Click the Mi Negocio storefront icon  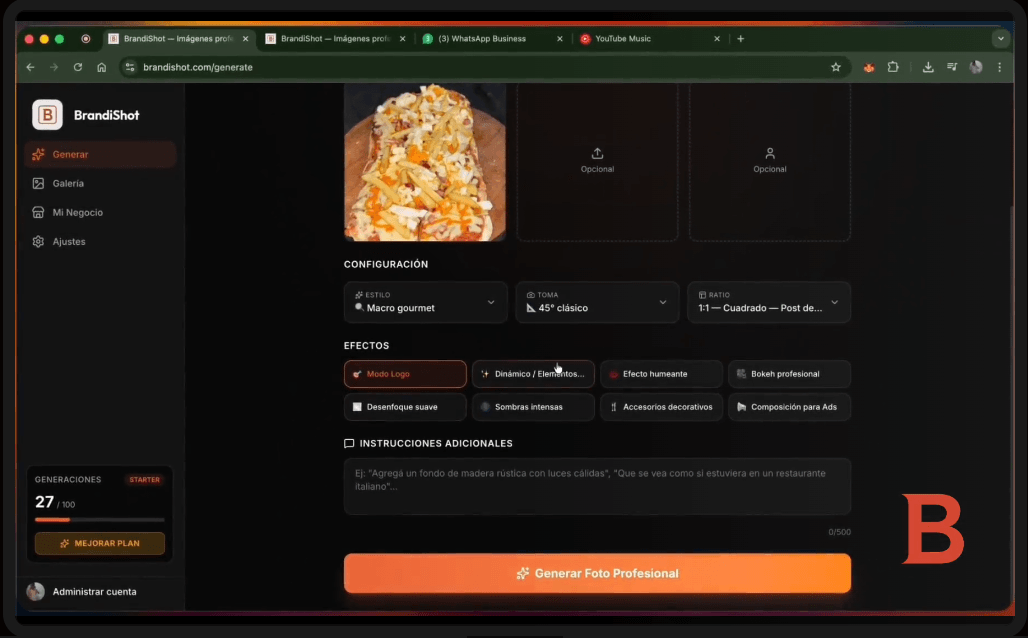pyautogui.click(x=37, y=212)
